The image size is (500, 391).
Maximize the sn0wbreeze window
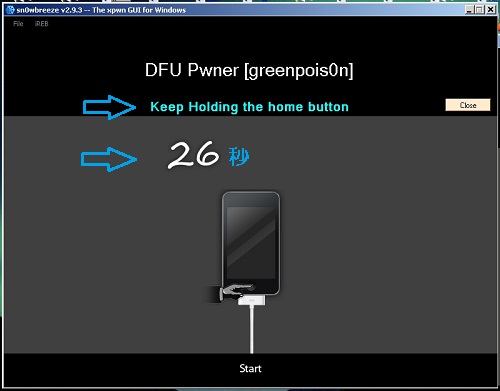(x=480, y=10)
